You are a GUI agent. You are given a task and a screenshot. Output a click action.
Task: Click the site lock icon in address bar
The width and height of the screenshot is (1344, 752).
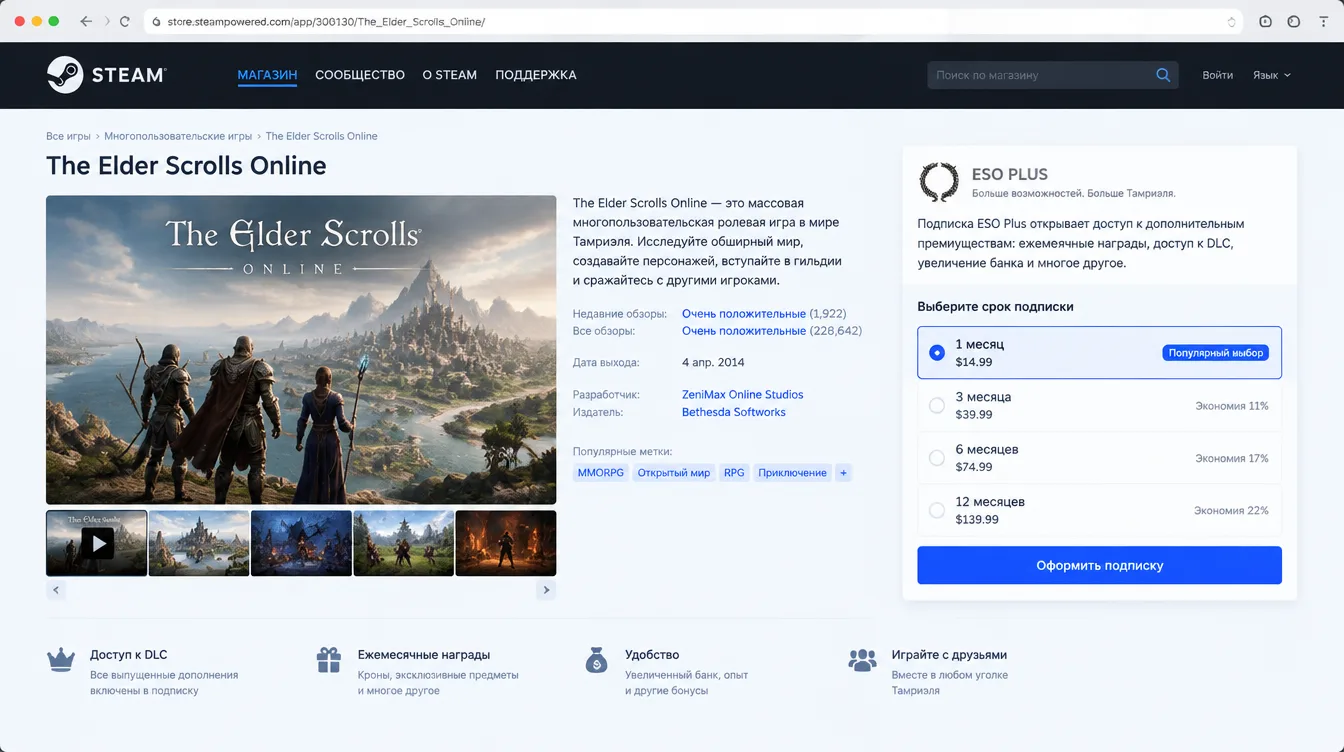click(x=157, y=21)
